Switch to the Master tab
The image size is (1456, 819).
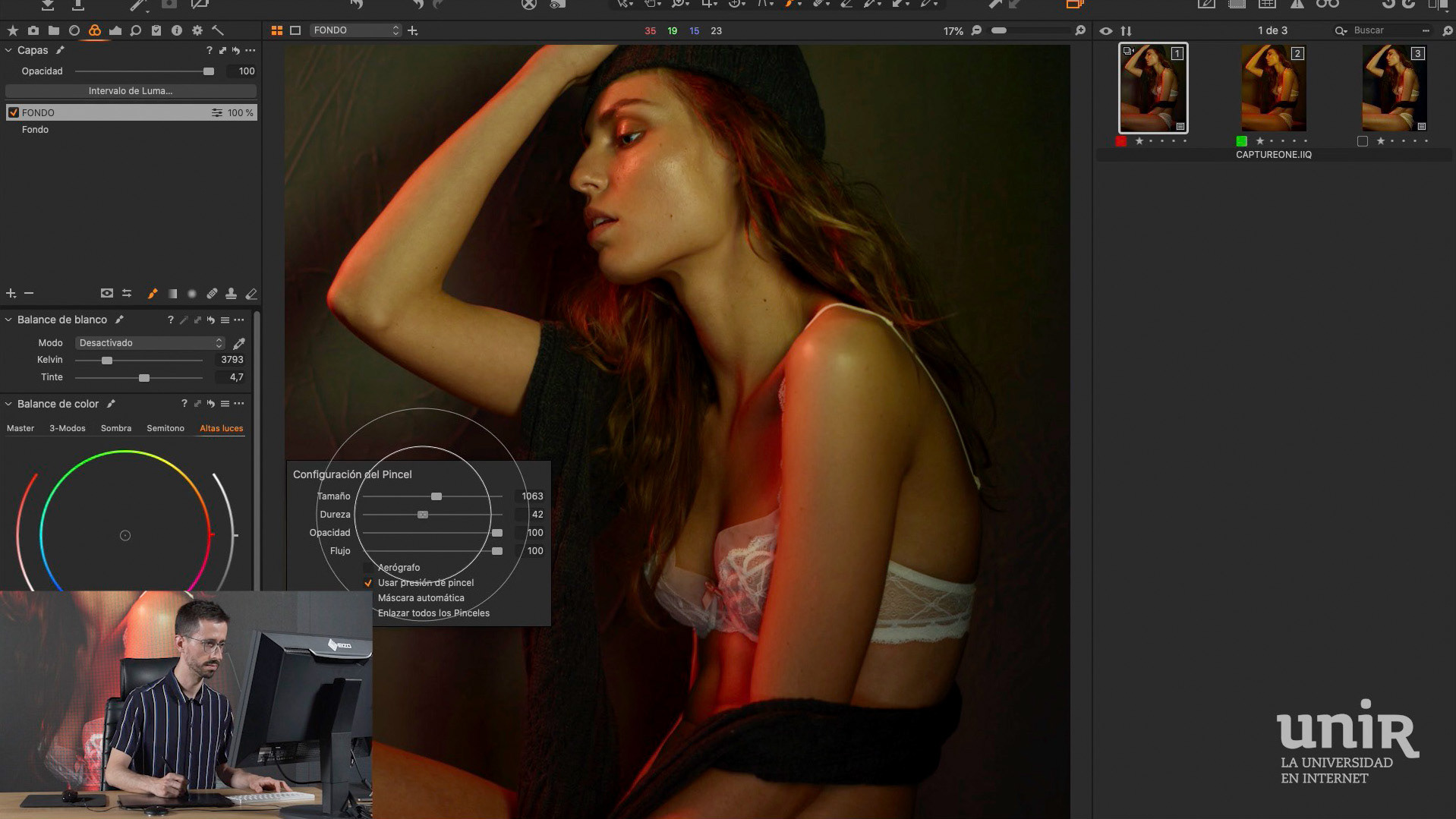coord(20,429)
